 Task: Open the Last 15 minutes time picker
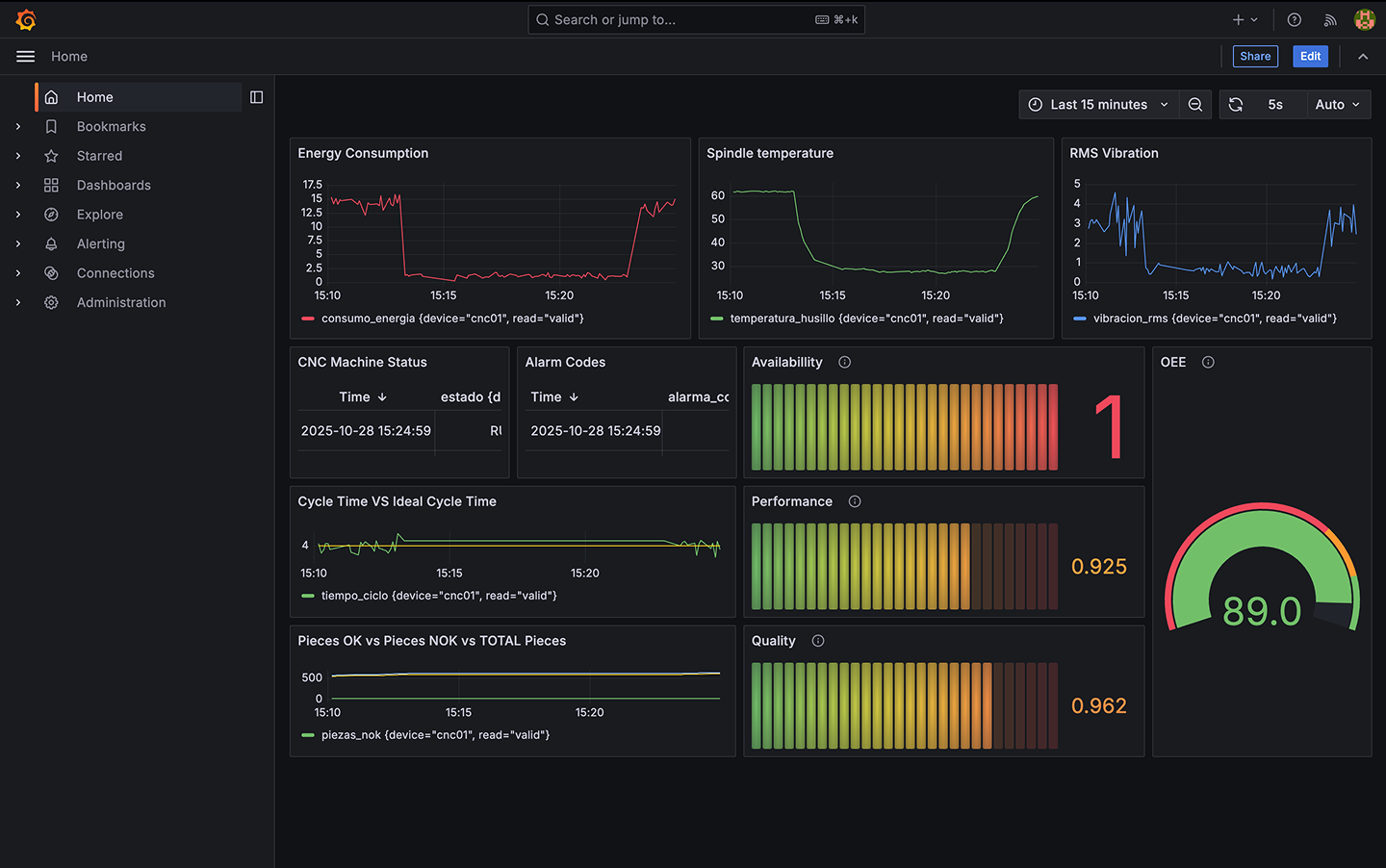tap(1098, 105)
